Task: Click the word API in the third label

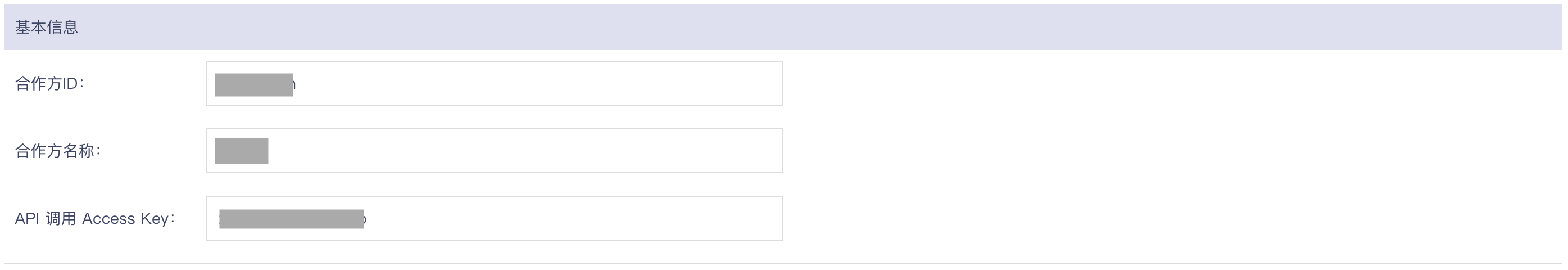Action: point(28,218)
